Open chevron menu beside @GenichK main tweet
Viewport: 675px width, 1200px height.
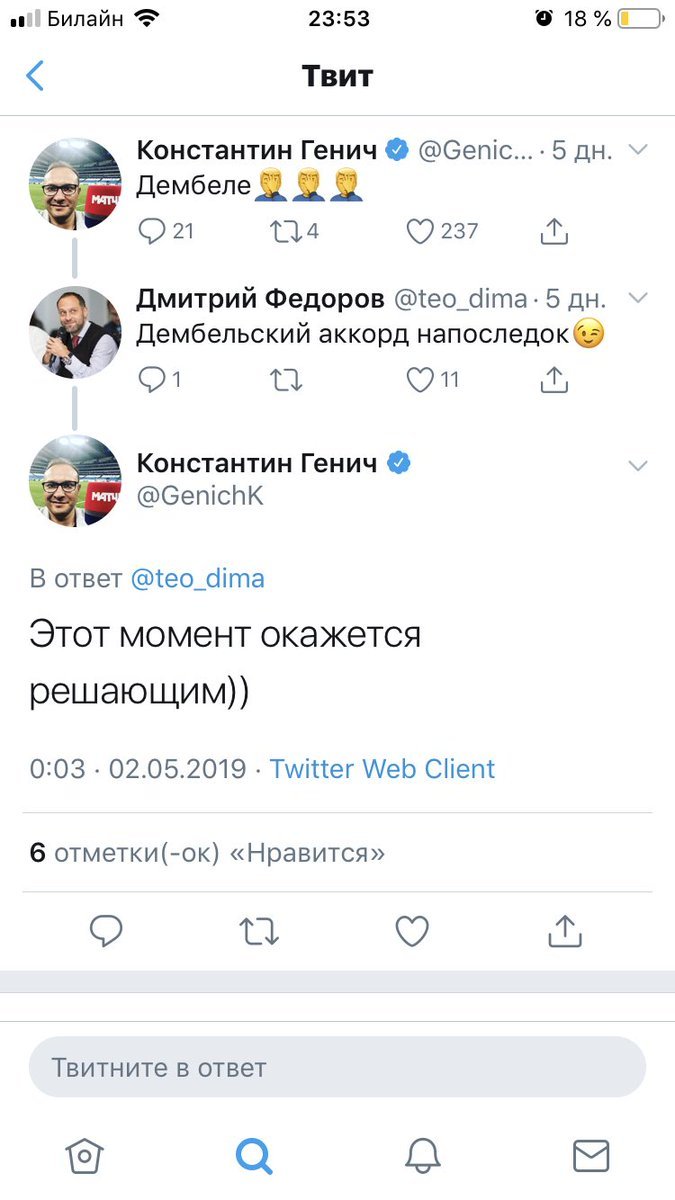[x=637, y=465]
